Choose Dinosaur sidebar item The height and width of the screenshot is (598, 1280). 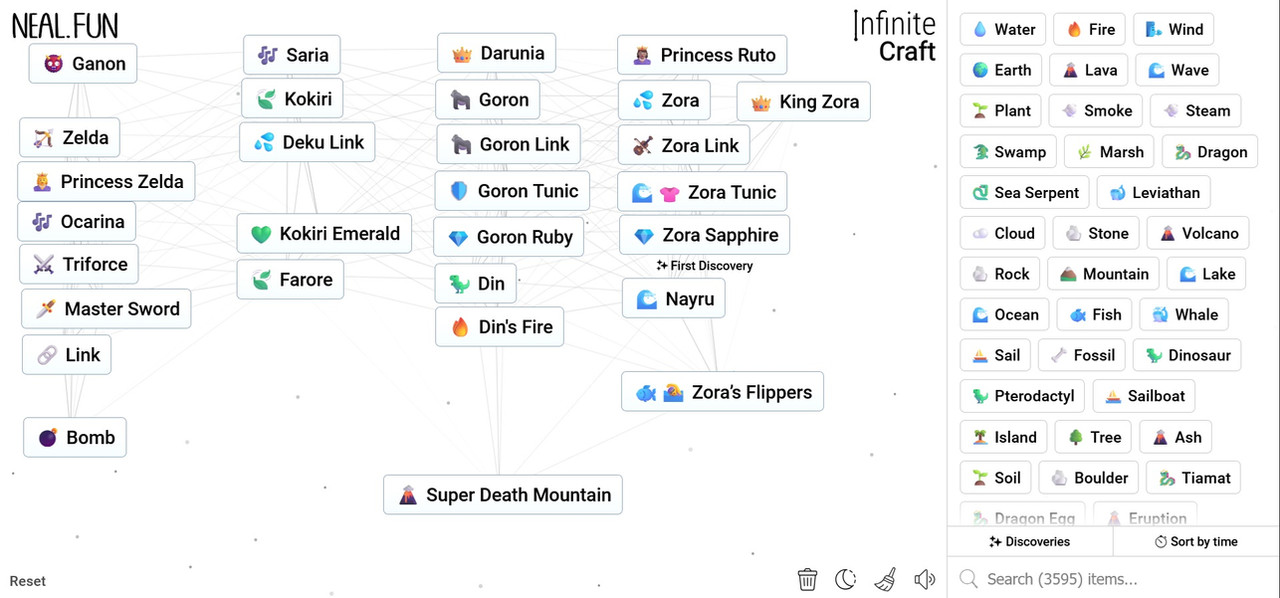(x=1187, y=355)
